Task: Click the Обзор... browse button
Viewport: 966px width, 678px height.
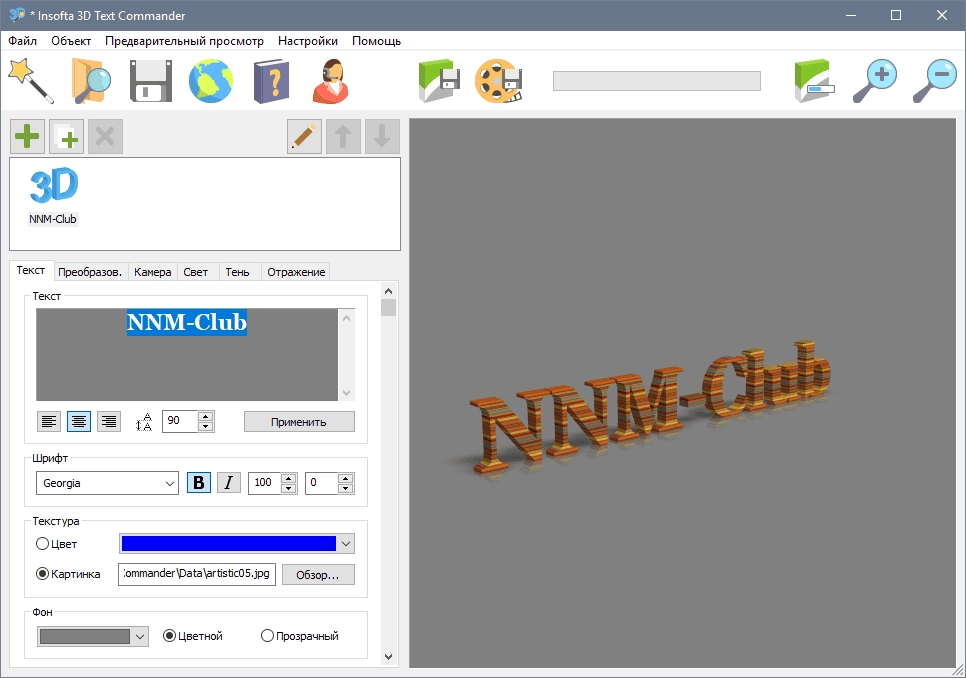Action: tap(318, 575)
